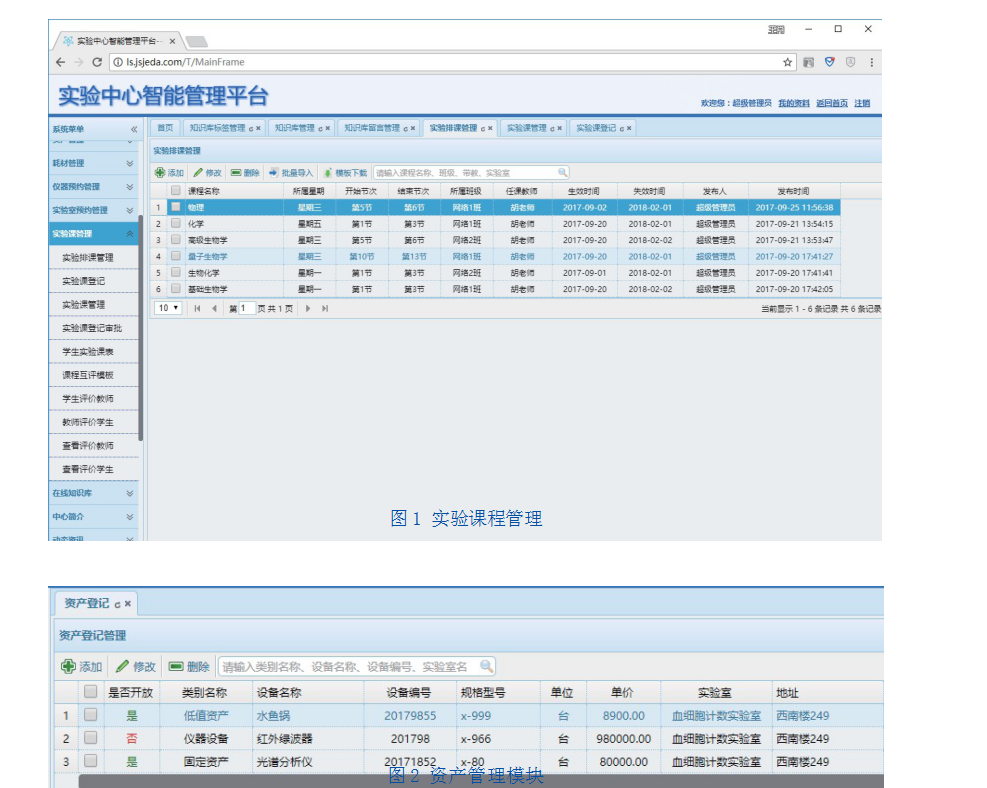Click 模板下载 download button

[x=345, y=172]
